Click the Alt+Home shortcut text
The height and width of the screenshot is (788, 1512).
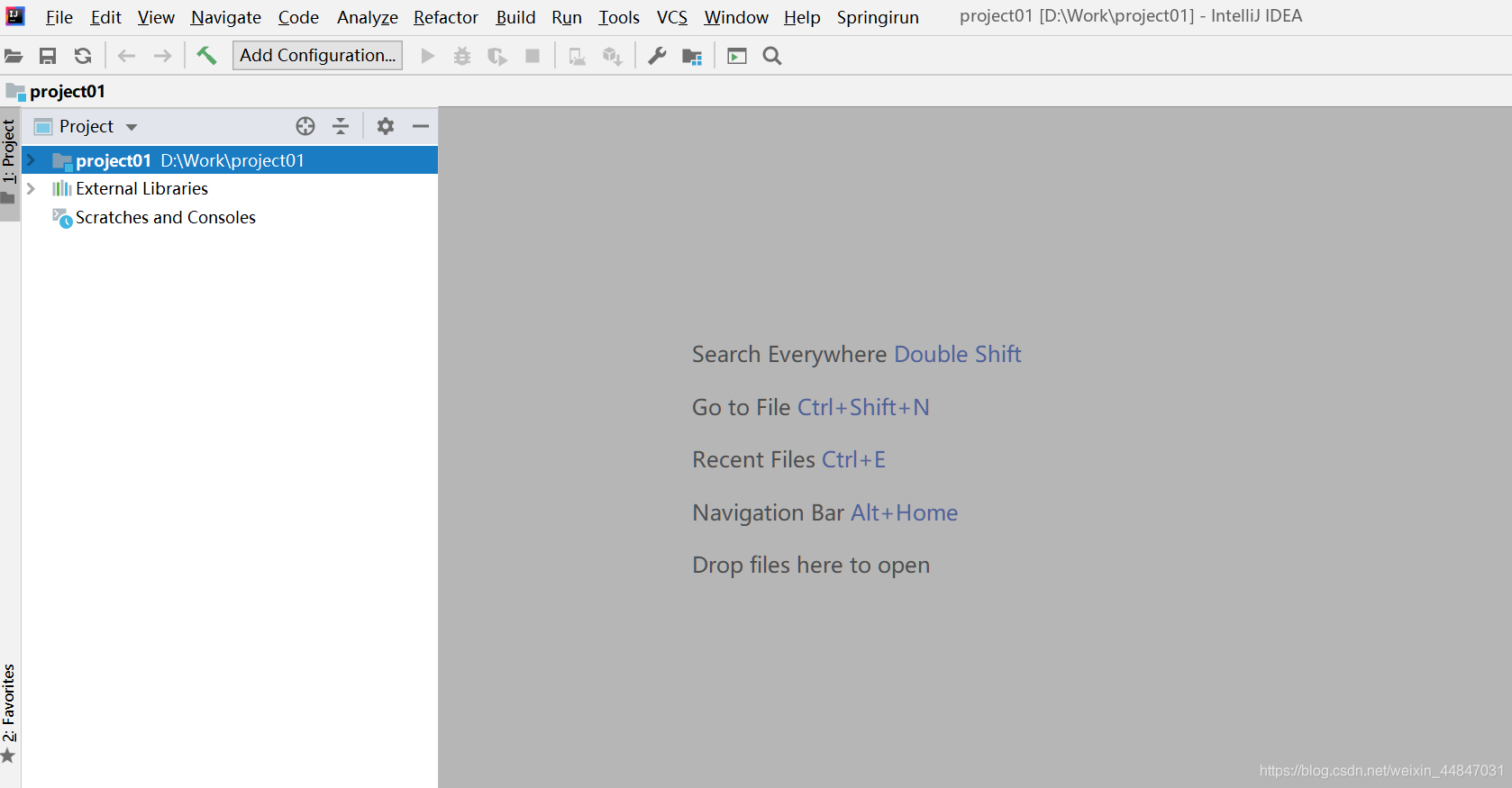[x=904, y=512]
